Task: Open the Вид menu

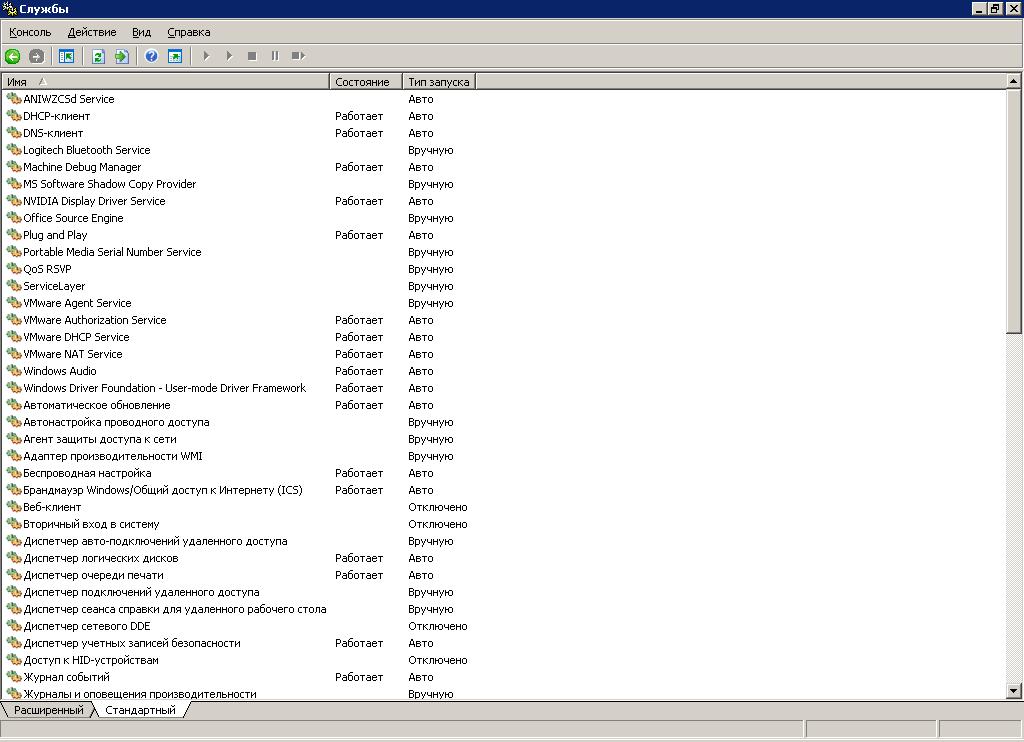Action: coord(142,32)
